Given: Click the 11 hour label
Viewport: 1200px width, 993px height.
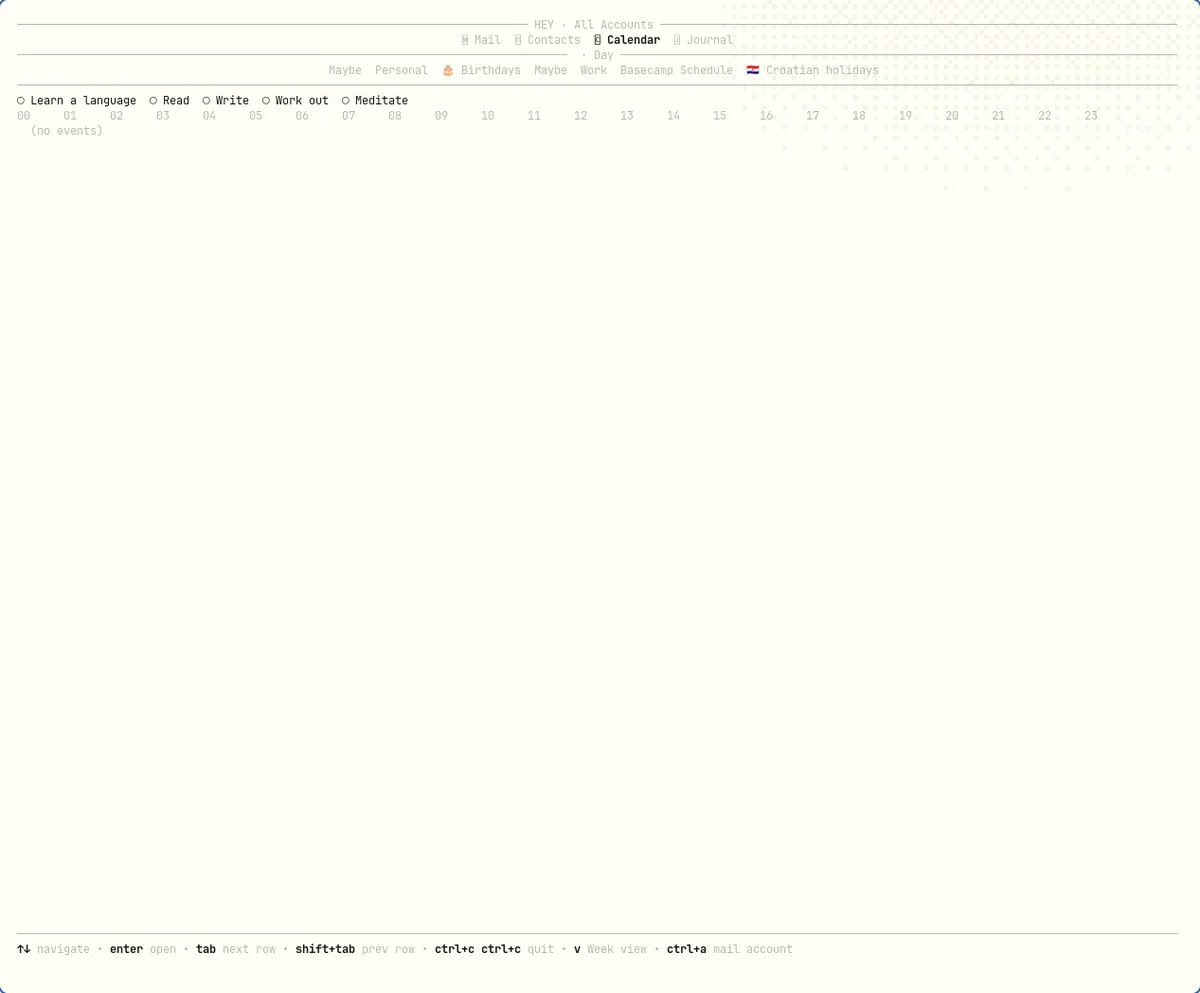Looking at the screenshot, I should tap(534, 116).
